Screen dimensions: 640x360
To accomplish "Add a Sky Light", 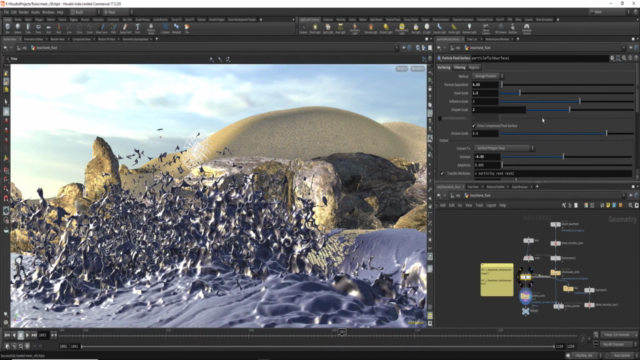I will 416,28.
